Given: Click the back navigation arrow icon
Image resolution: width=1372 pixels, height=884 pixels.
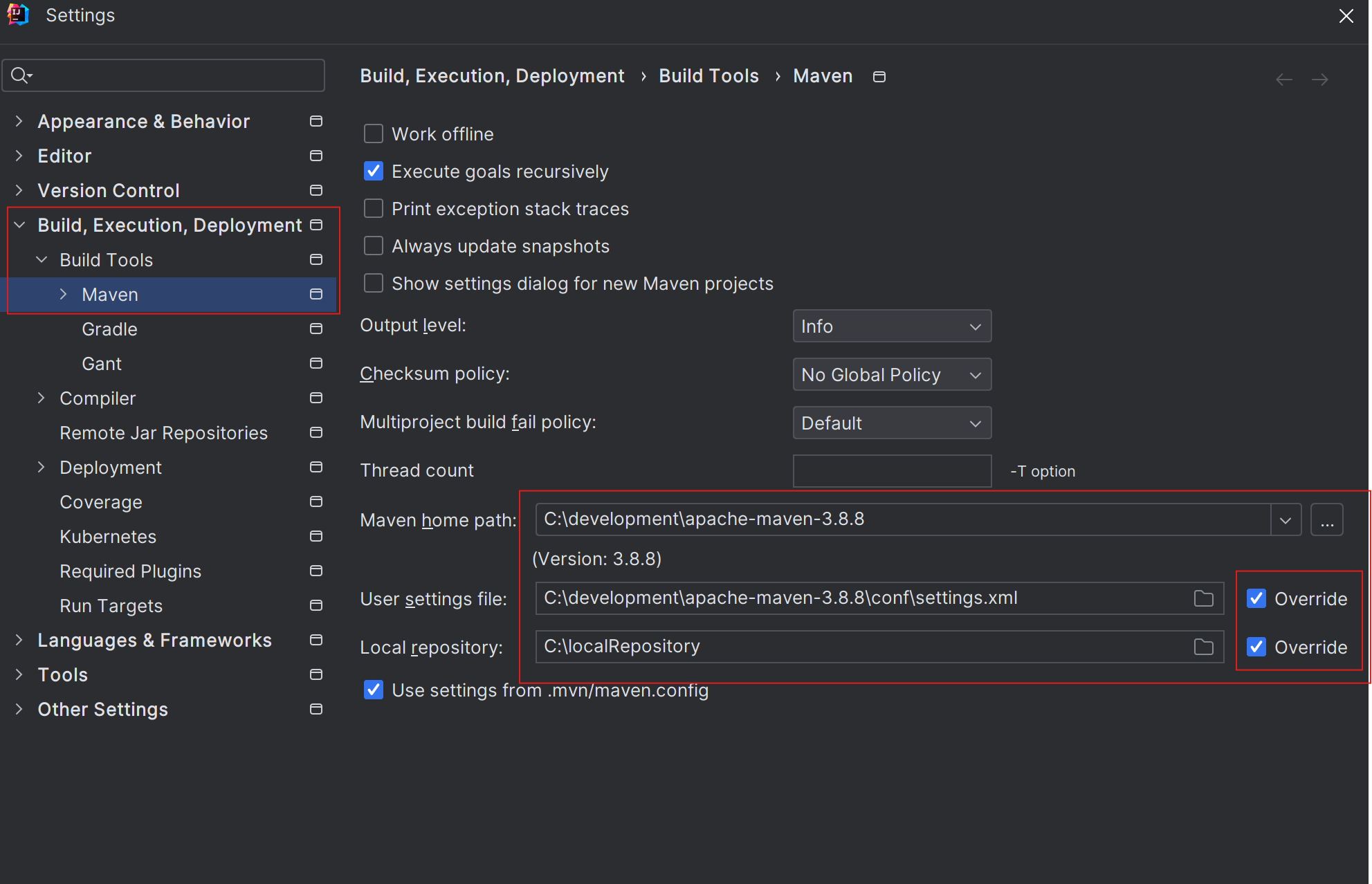Looking at the screenshot, I should (x=1283, y=80).
